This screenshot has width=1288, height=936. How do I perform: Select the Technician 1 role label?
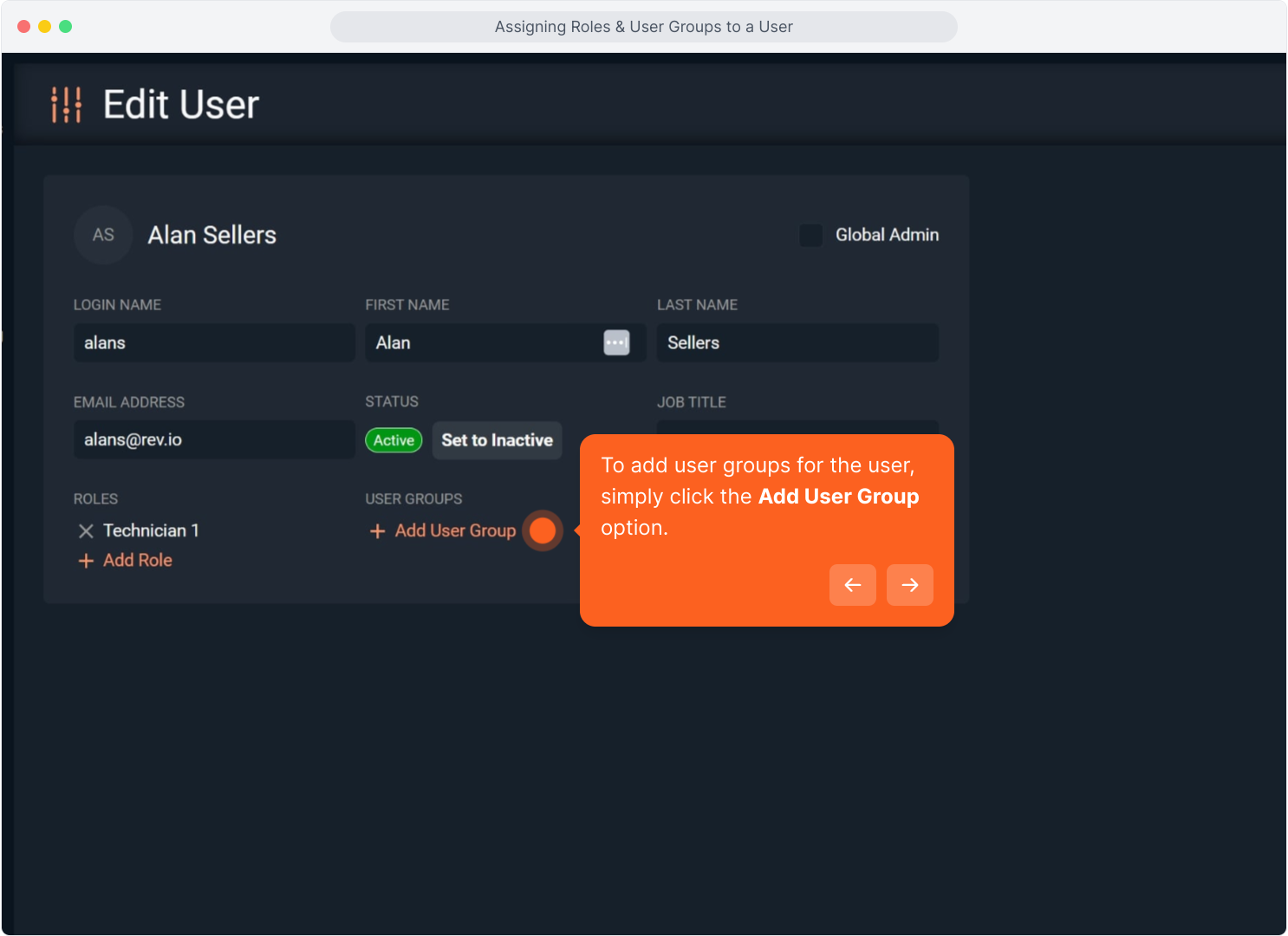pyautogui.click(x=151, y=530)
